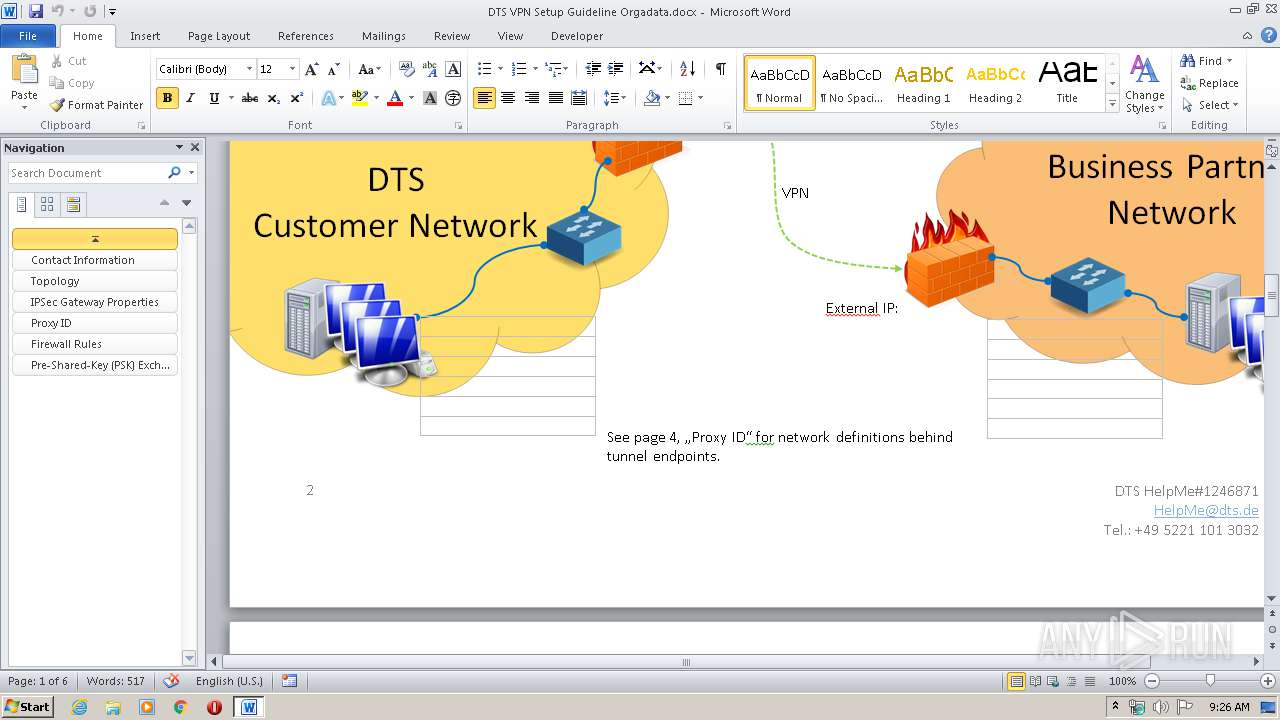Click the Search Document field
This screenshot has height=720, width=1280.
(x=87, y=173)
